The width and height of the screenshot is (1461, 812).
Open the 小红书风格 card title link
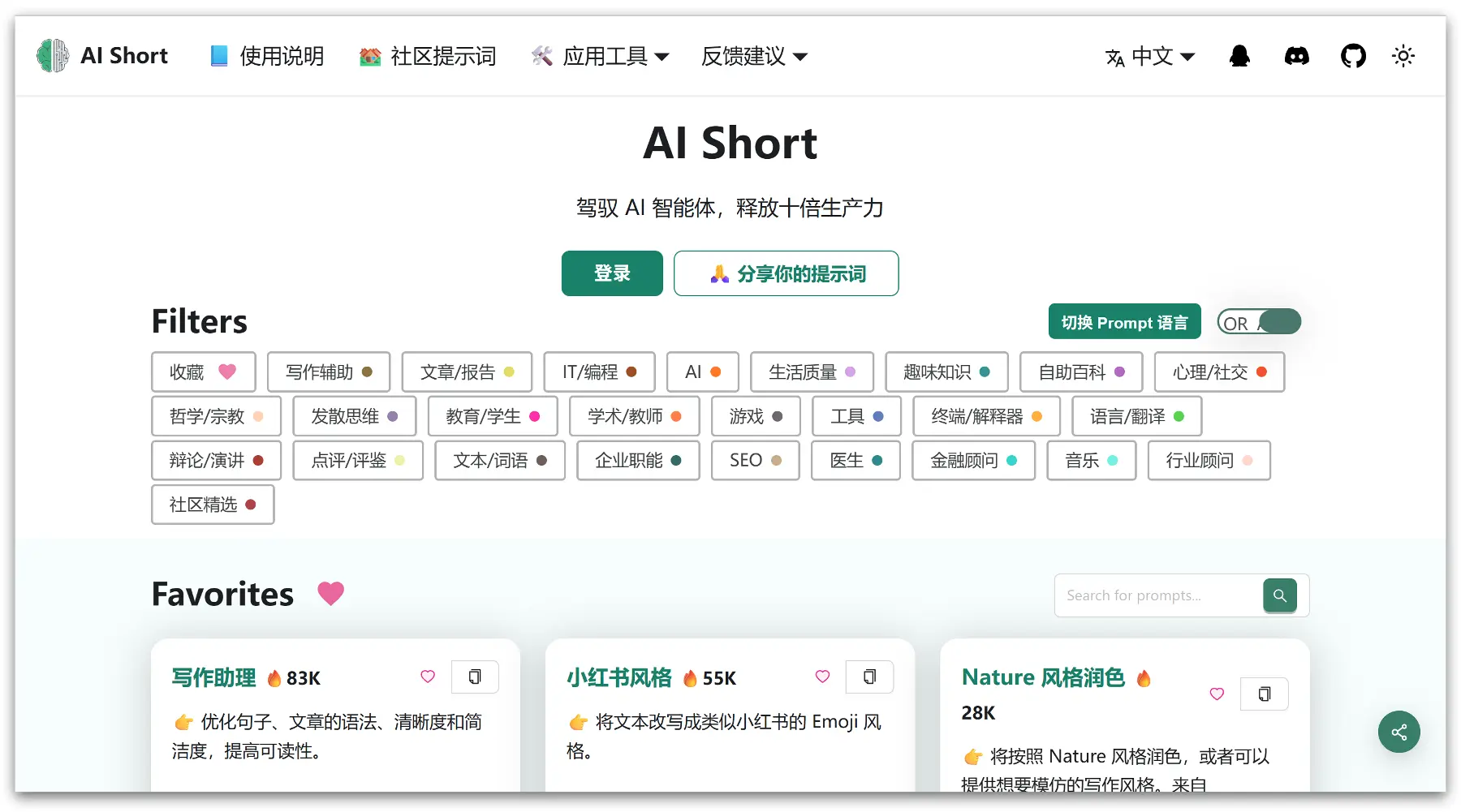coord(619,677)
